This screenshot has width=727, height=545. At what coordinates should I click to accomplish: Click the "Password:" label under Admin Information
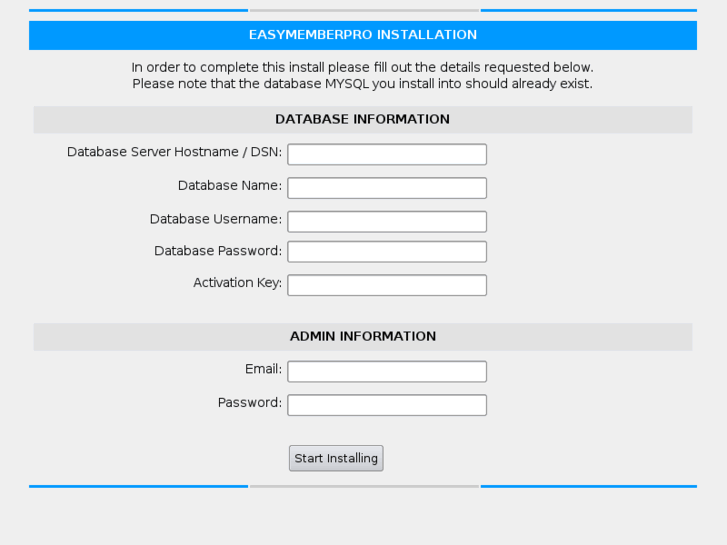[249, 403]
